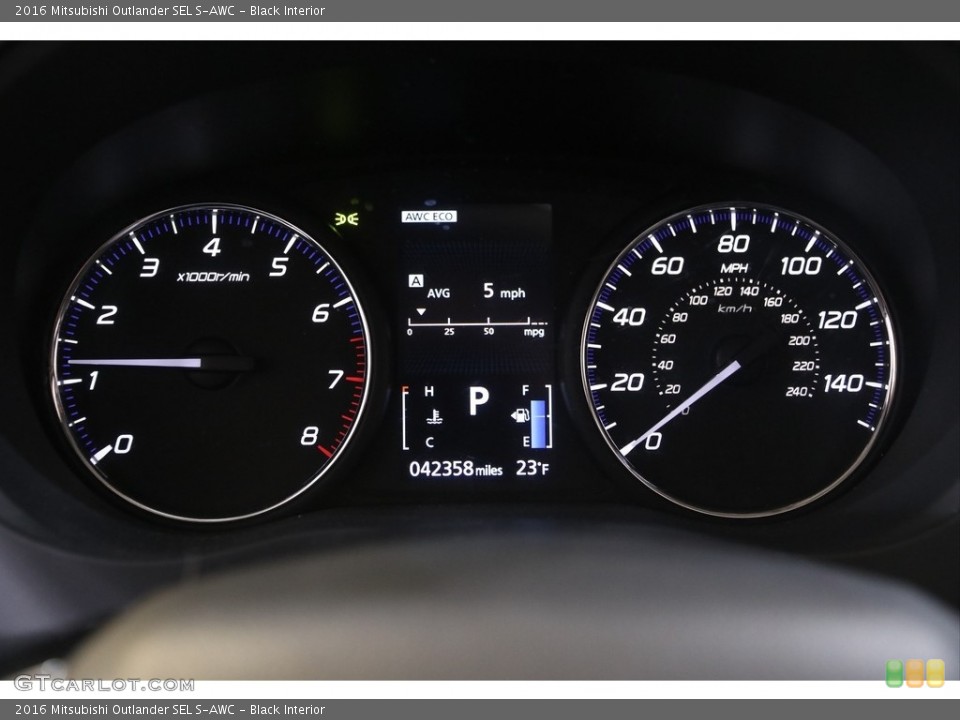Screen dimensions: 960x720
Task: Click the top 2016 Mitsubishi Outlander caption
Action: tap(170, 10)
